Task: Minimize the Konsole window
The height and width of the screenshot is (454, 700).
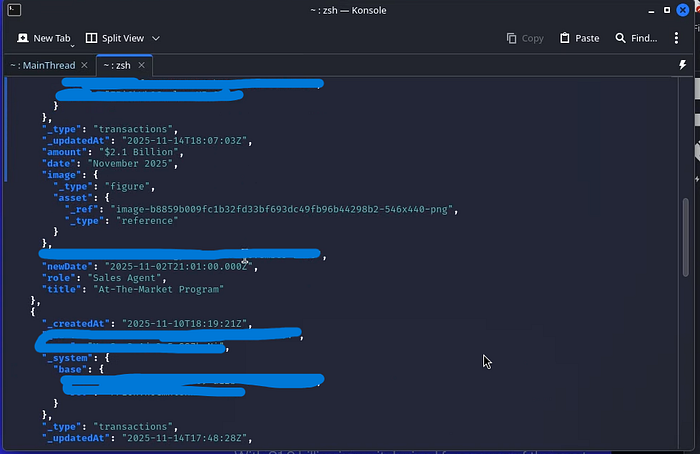Action: pyautogui.click(x=651, y=10)
